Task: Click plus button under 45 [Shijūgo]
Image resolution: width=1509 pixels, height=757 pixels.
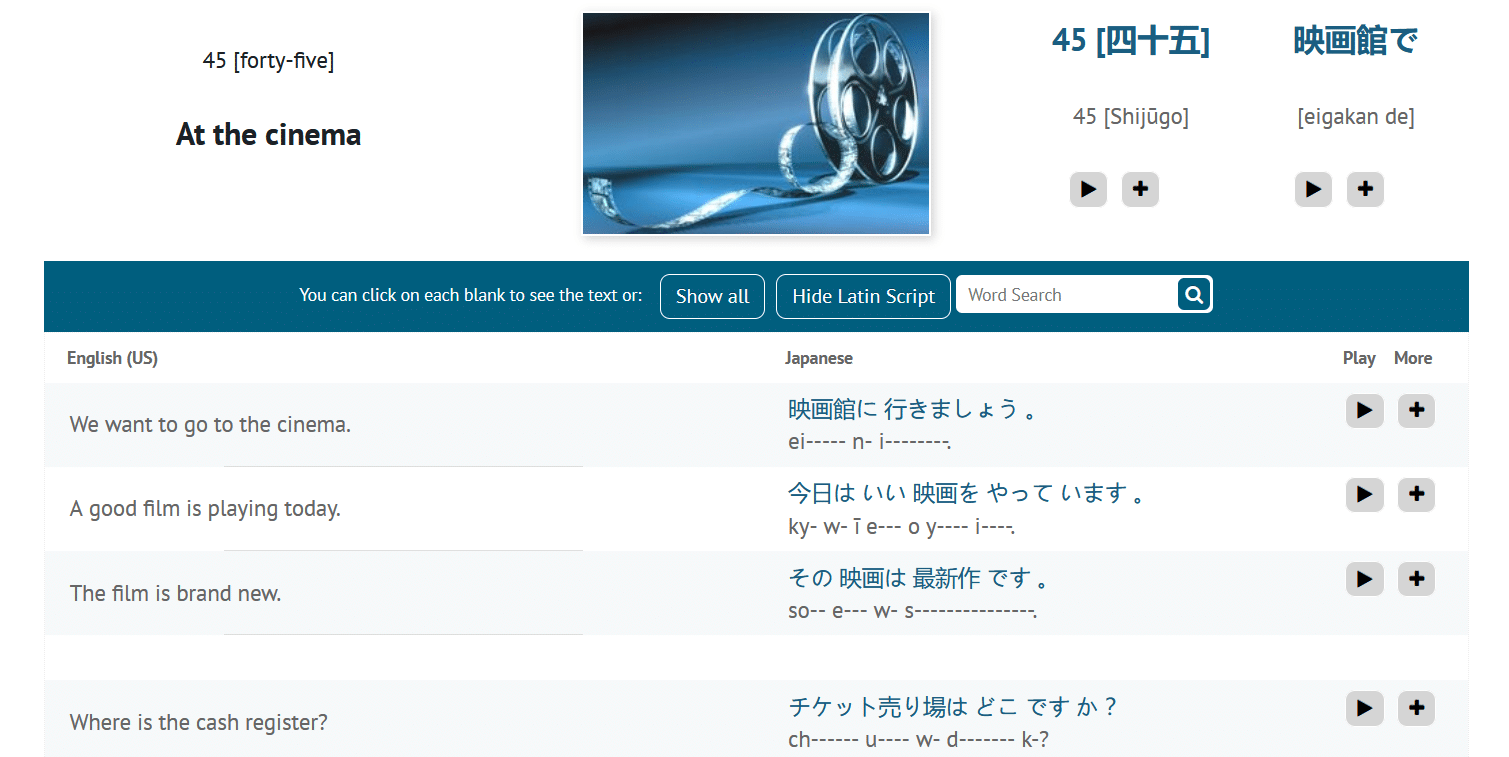Action: tap(1140, 189)
